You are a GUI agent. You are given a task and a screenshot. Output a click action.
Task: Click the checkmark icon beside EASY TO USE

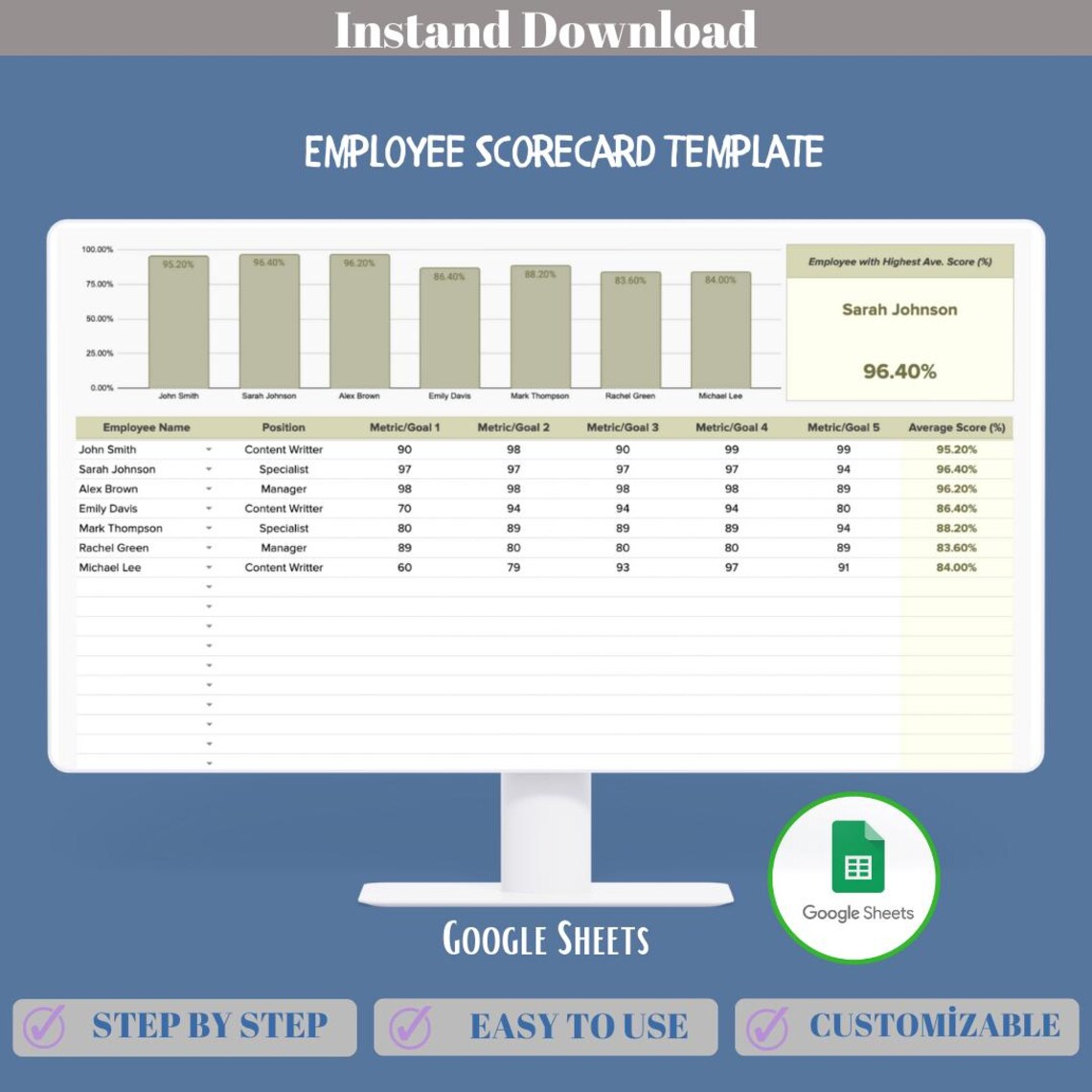click(408, 1026)
